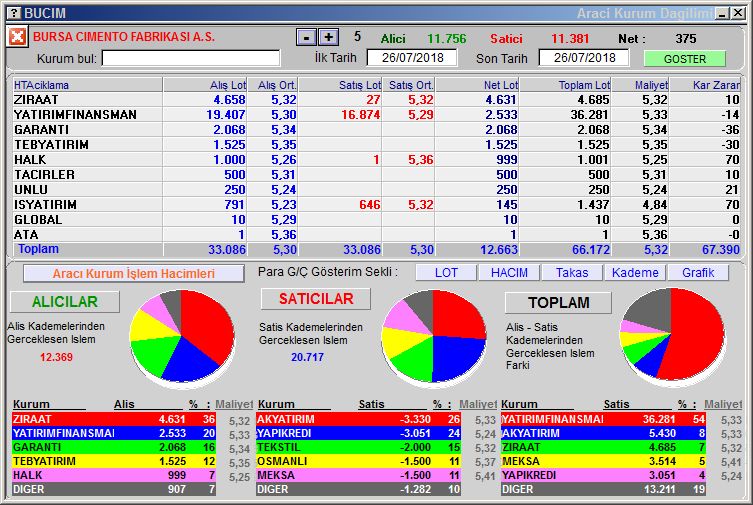Viewport: 753px width, 505px height.
Task: Click the green GOSTER button
Action: [x=684, y=59]
